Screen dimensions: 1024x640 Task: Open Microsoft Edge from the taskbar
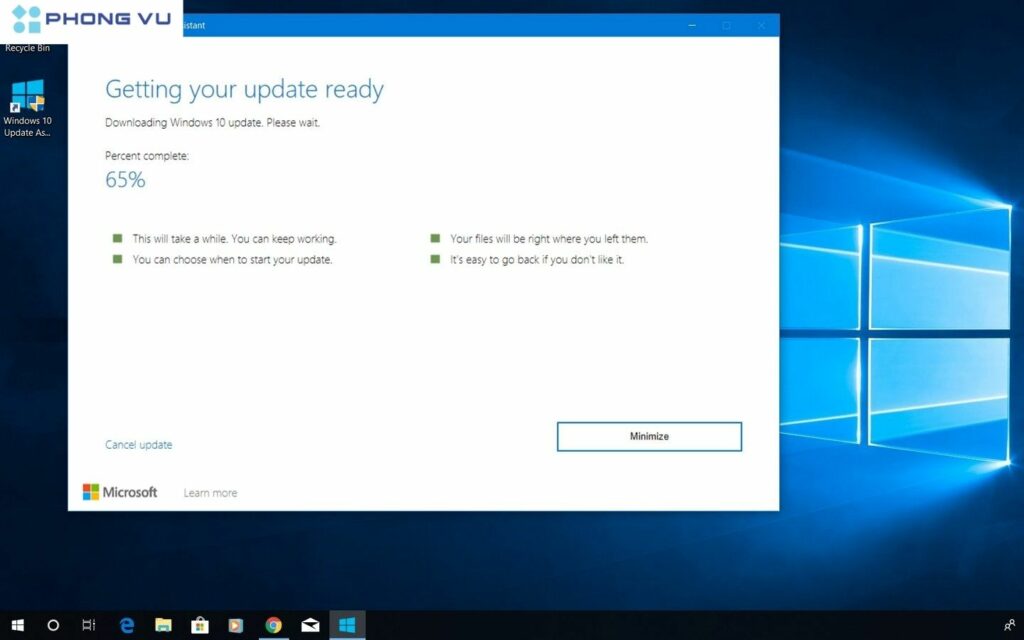126,625
